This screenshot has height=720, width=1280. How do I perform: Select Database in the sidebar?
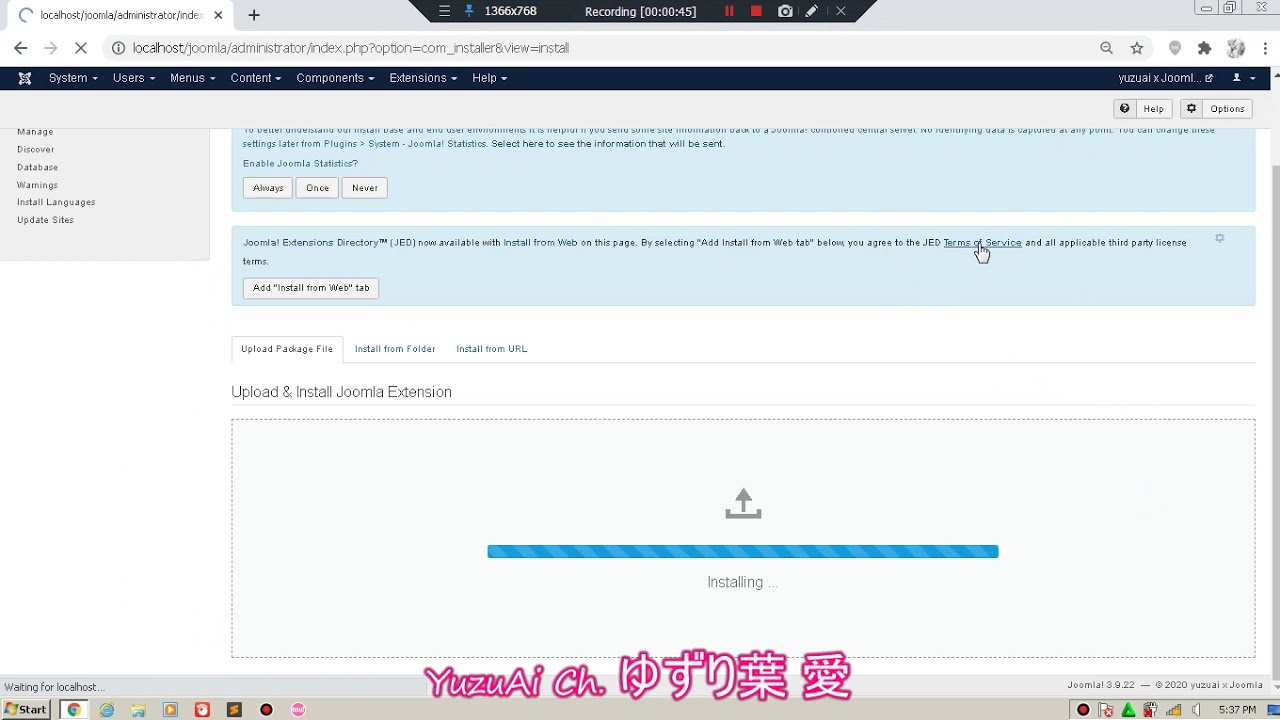(x=38, y=167)
